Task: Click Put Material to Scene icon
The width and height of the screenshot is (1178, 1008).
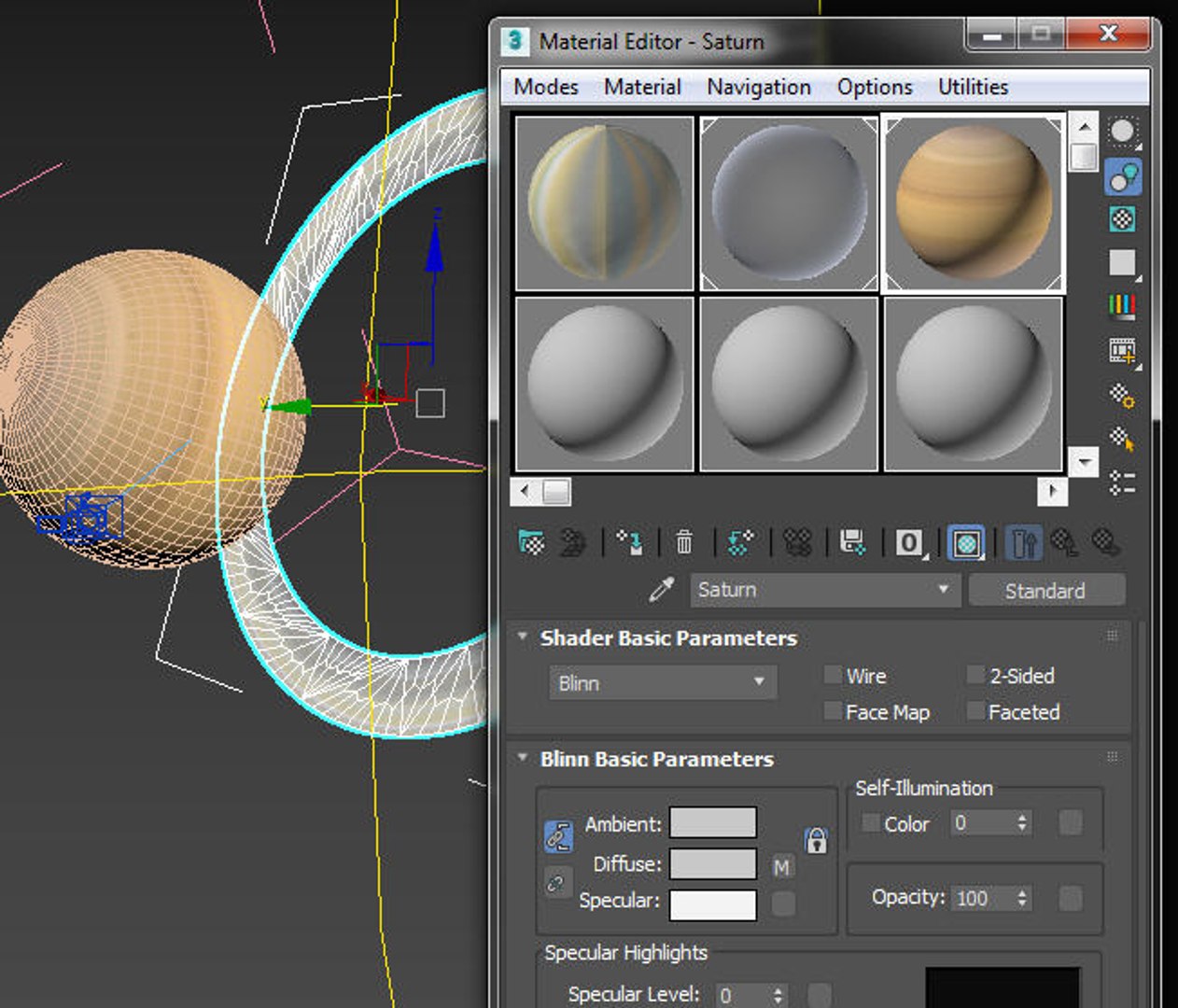Action: tap(572, 542)
